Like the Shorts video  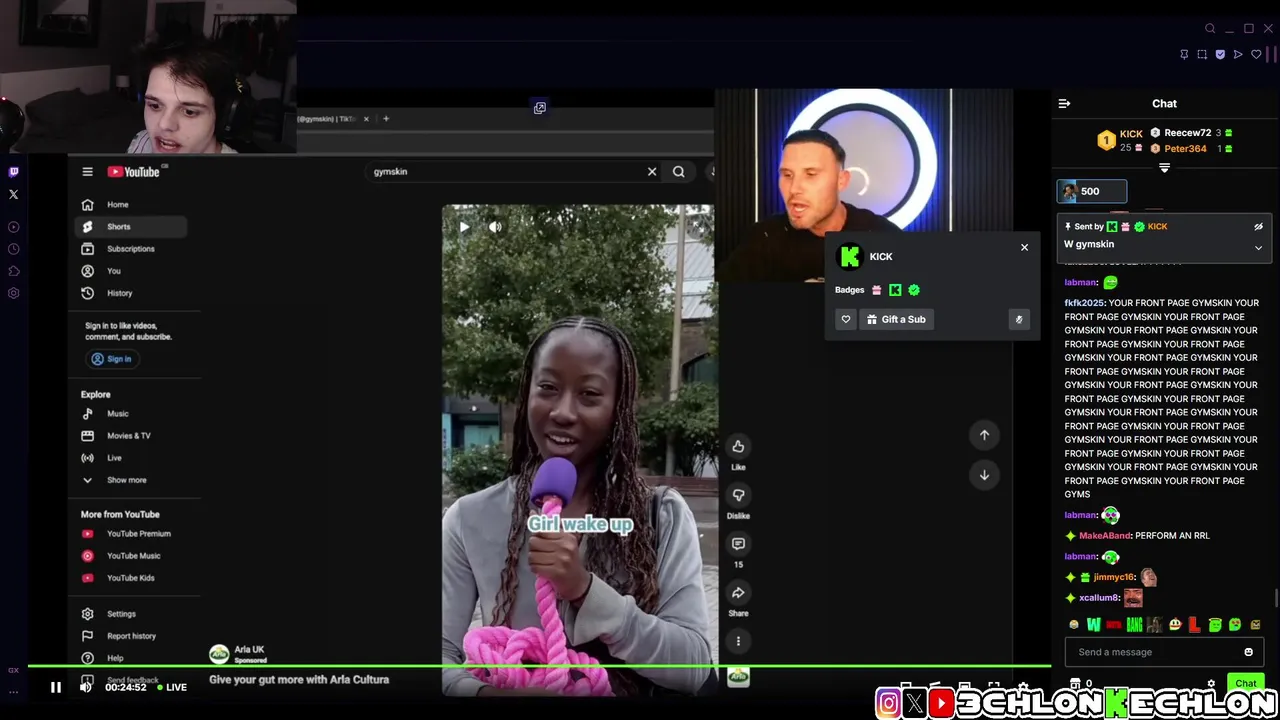738,447
